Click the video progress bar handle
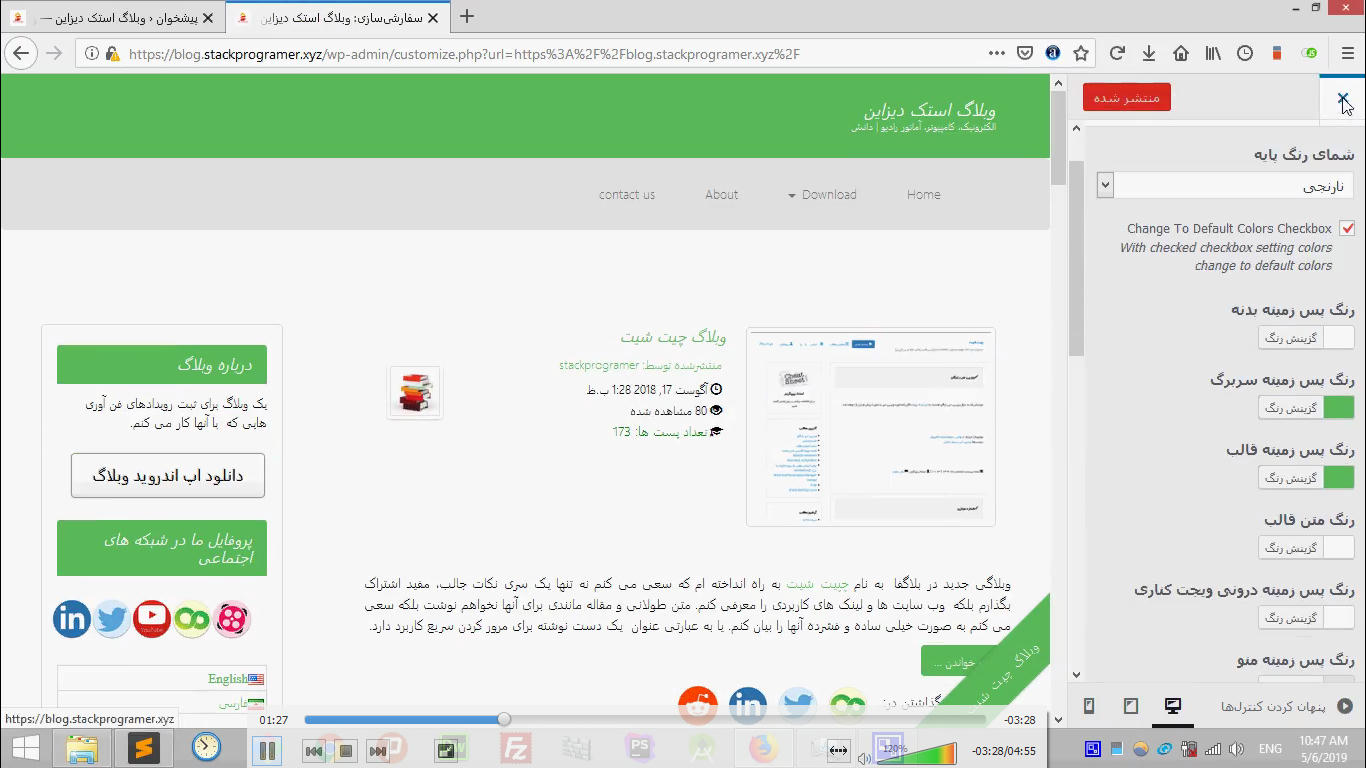 coord(504,719)
